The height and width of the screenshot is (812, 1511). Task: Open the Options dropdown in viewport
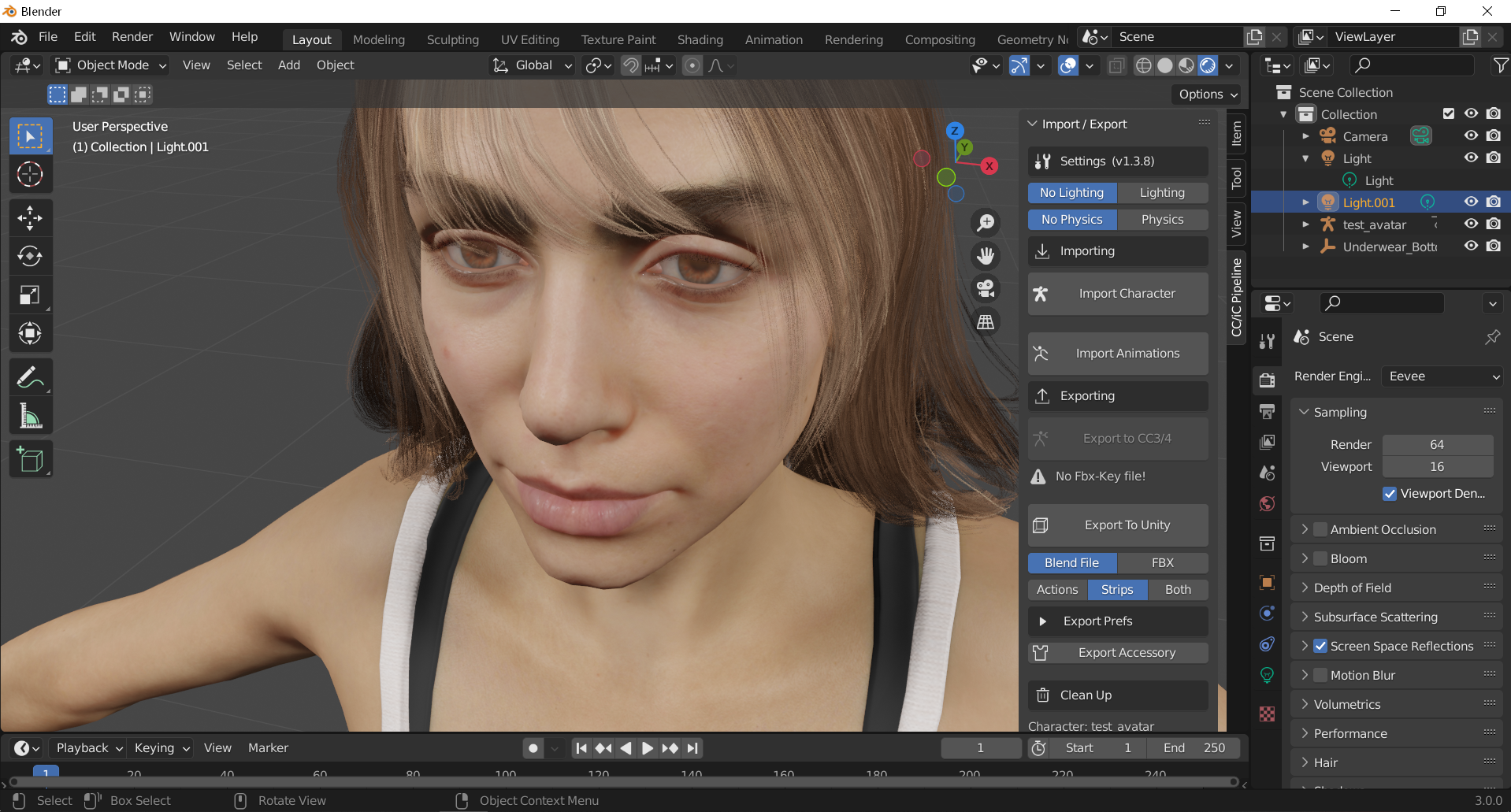pos(1207,95)
